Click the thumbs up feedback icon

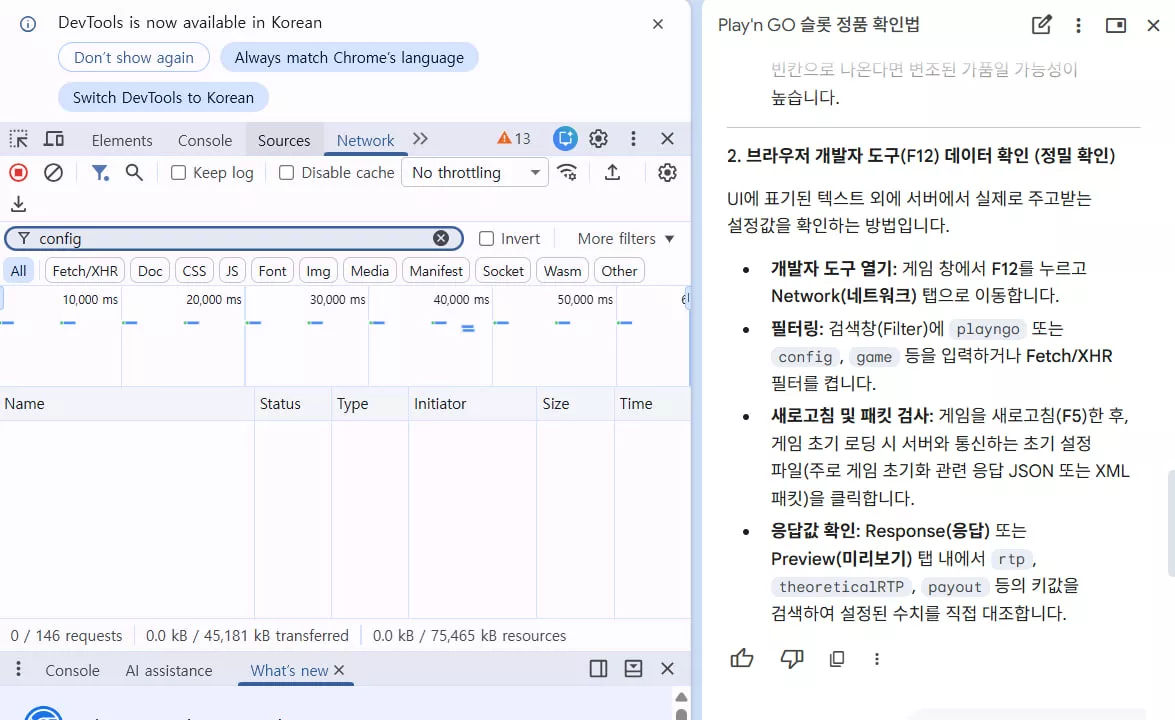[742, 659]
